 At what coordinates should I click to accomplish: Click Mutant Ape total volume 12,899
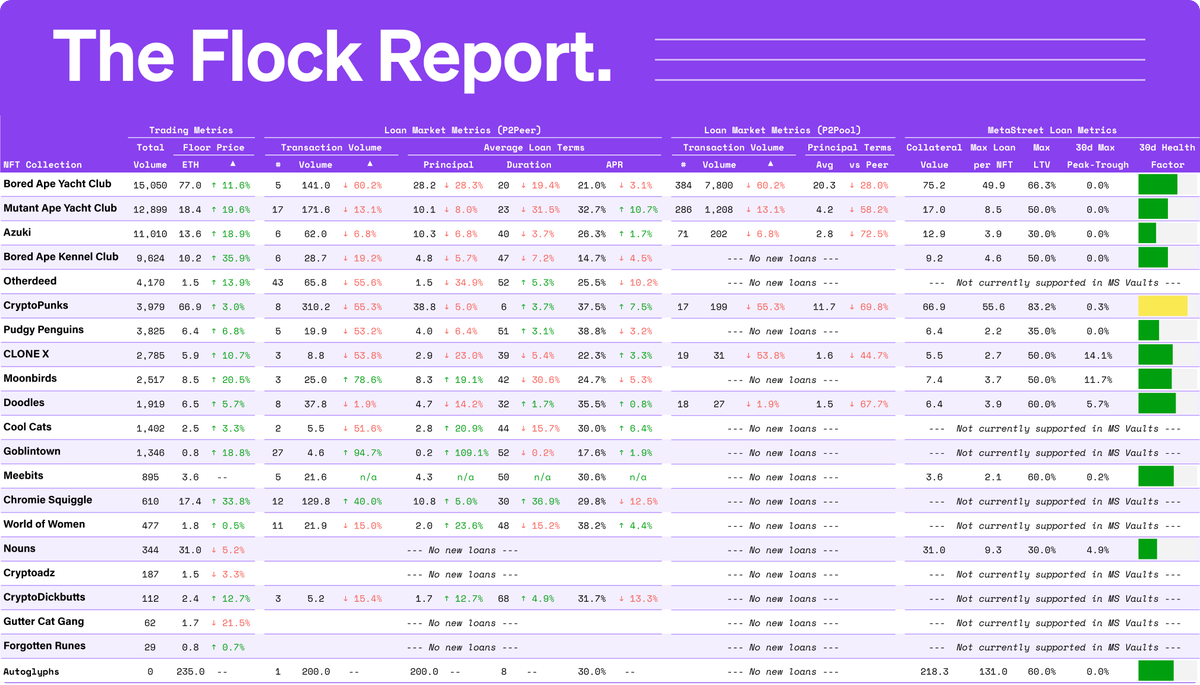[150, 209]
